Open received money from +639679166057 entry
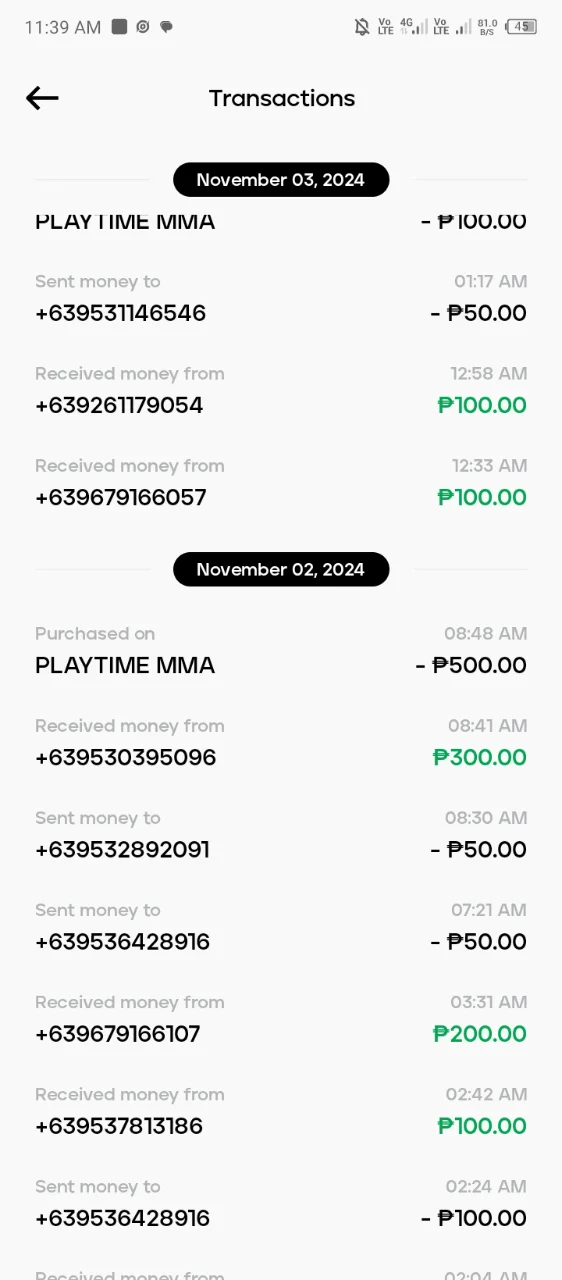The image size is (562, 1280). 281,483
